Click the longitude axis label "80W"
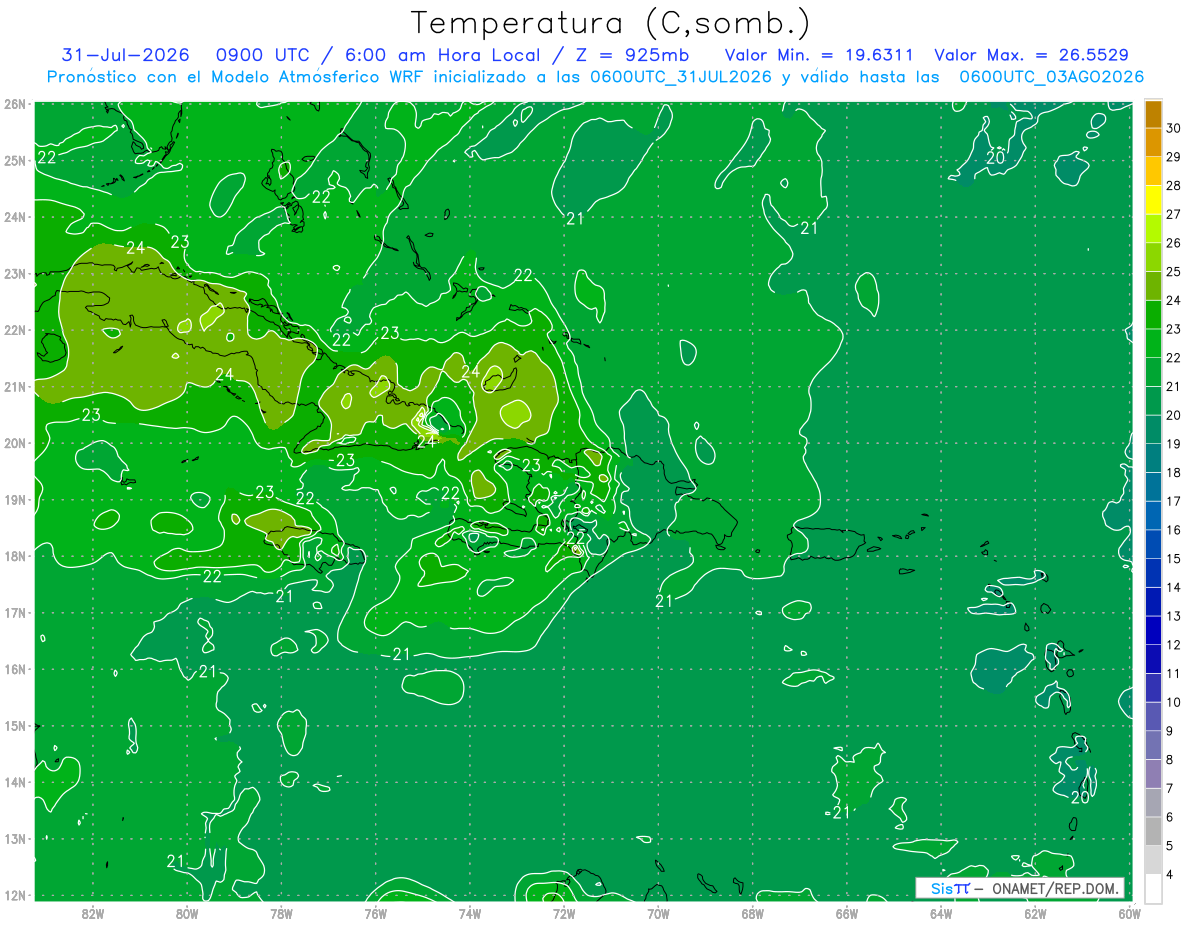This screenshot has width=1200, height=927. [x=186, y=913]
